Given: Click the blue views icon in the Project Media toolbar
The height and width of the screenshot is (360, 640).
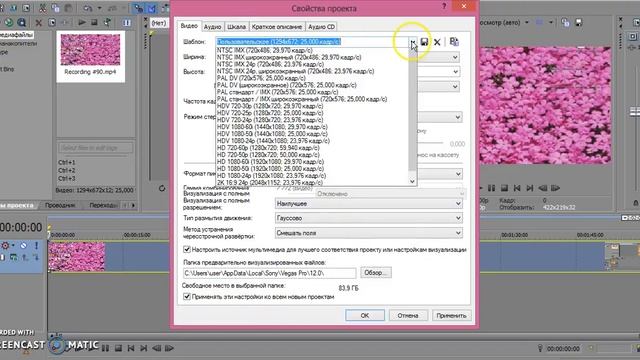Looking at the screenshot, I should click(127, 23).
